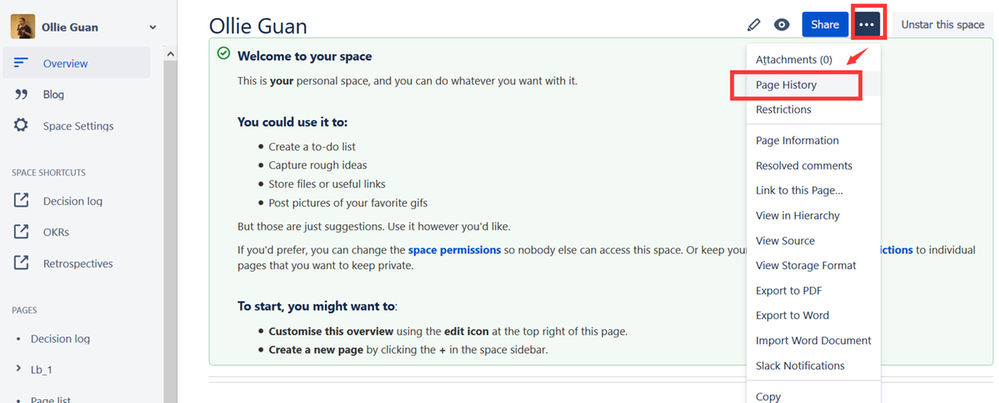Select Restrictions in the dropdown menu
Viewport: 999px width, 403px height.
pos(784,110)
